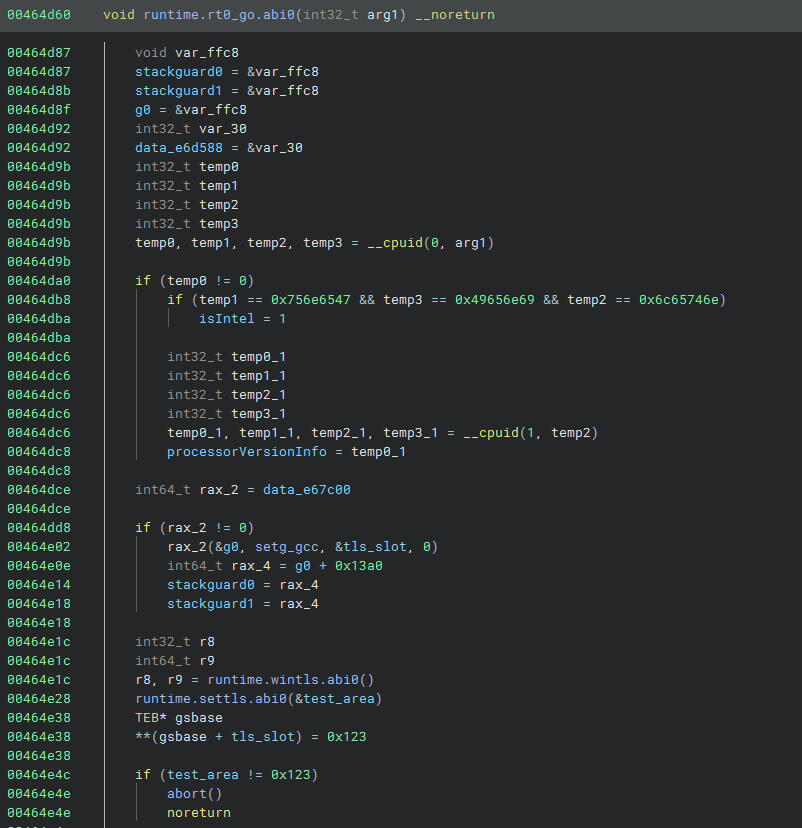
Task: Open the data_e67c00 global reference
Action: tap(307, 490)
